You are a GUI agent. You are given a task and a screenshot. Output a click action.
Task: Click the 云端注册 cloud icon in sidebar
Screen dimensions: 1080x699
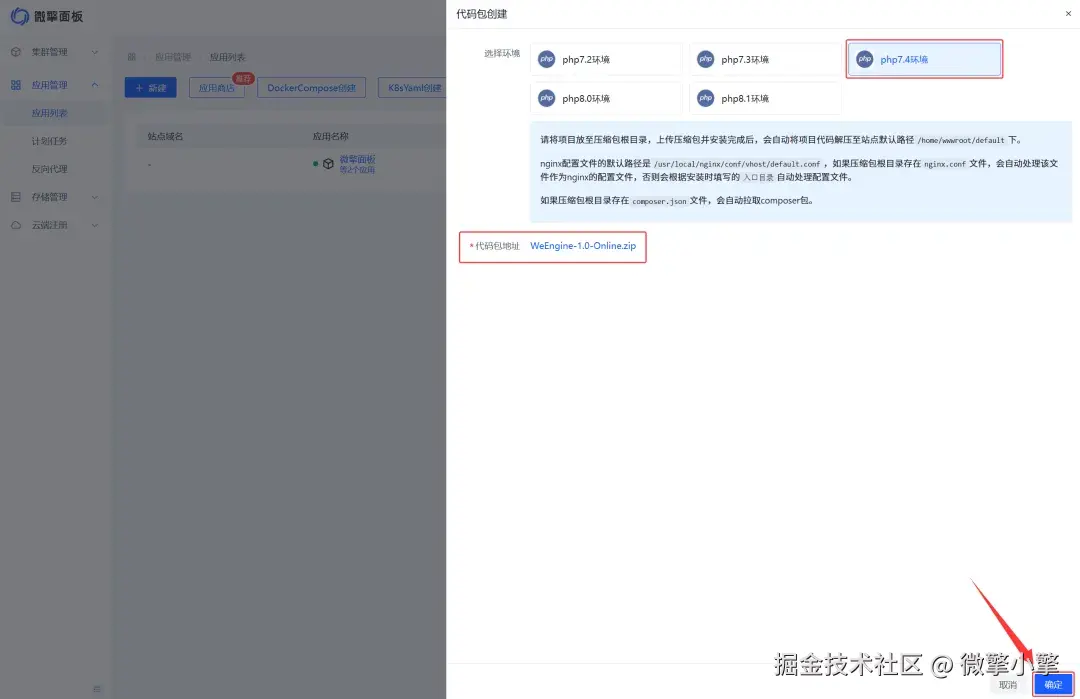(15, 224)
